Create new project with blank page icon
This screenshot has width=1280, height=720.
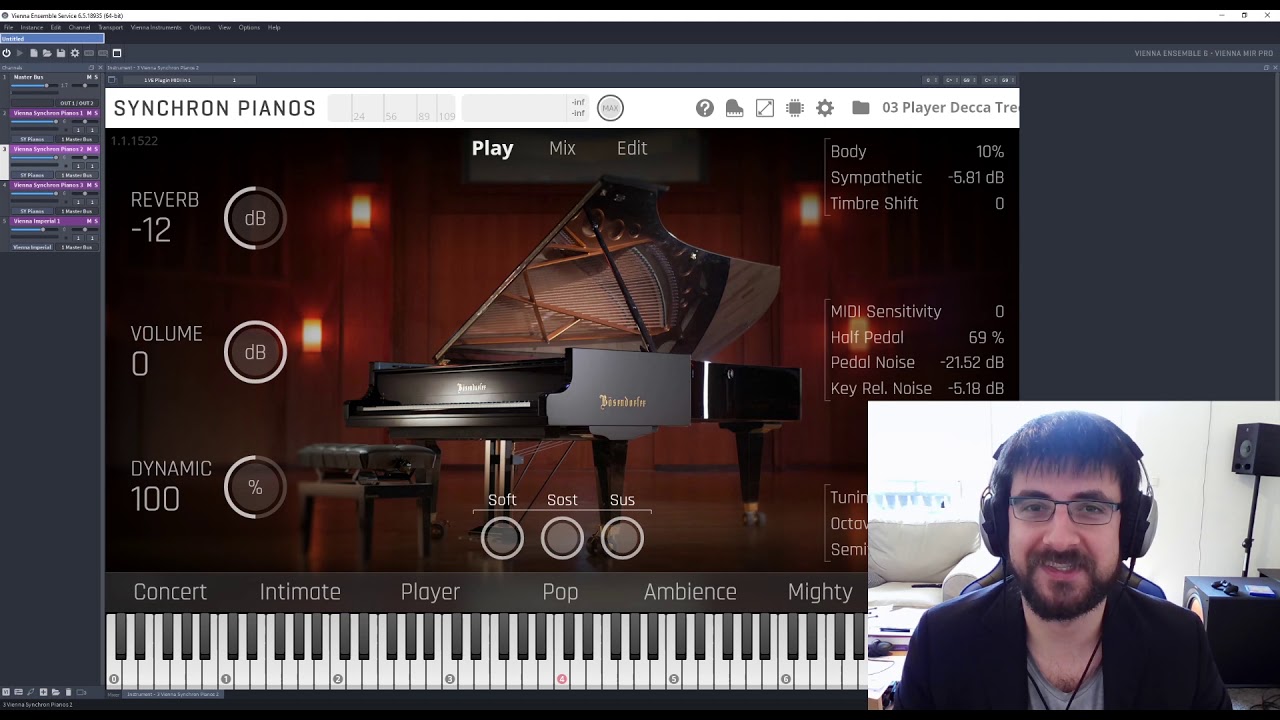[34, 53]
